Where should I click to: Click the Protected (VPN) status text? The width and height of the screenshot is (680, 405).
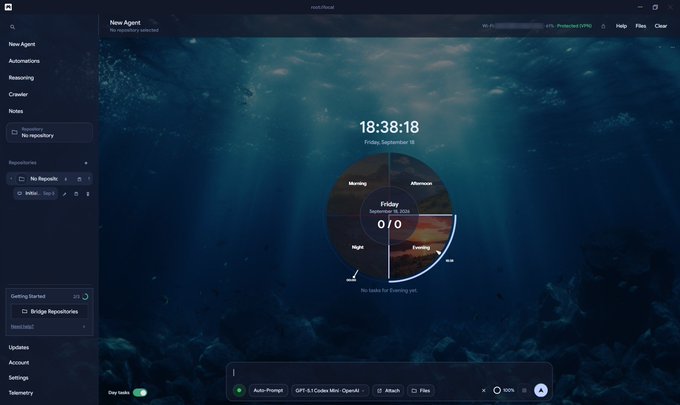[x=574, y=26]
